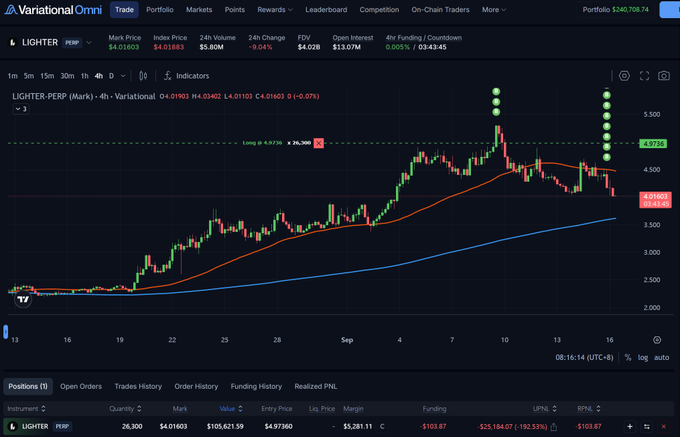Add to LIGHTER position with plus icon
The width and height of the screenshot is (680, 437).
(630, 427)
